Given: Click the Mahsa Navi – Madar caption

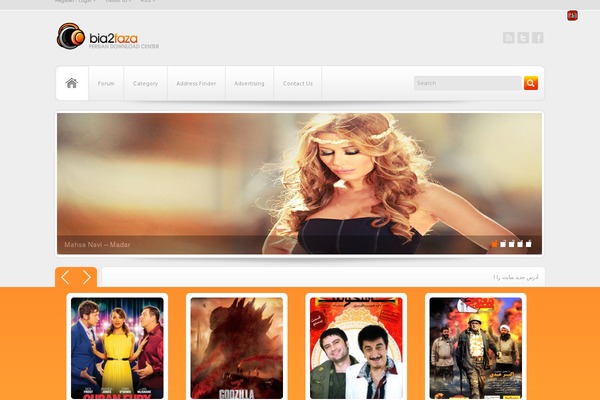Looking at the screenshot, I should pos(97,245).
